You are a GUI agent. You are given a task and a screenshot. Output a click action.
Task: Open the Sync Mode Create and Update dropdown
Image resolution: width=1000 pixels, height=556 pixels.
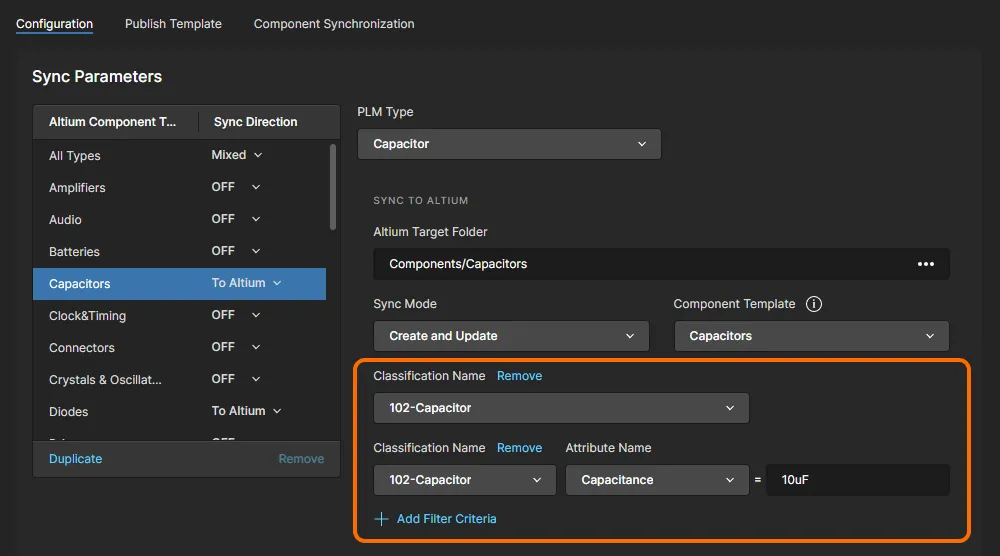pyautogui.click(x=511, y=336)
